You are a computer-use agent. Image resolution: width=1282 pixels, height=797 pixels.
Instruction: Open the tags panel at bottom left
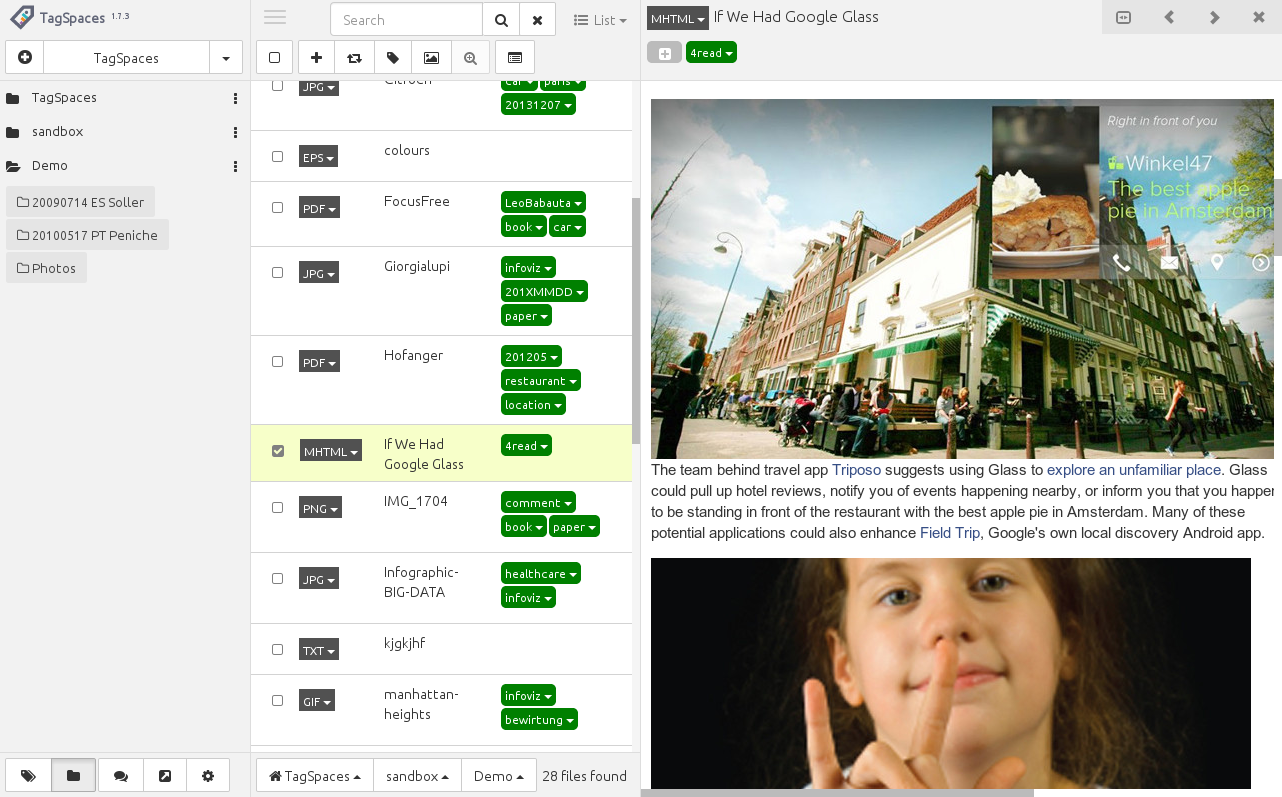pyautogui.click(x=28, y=775)
